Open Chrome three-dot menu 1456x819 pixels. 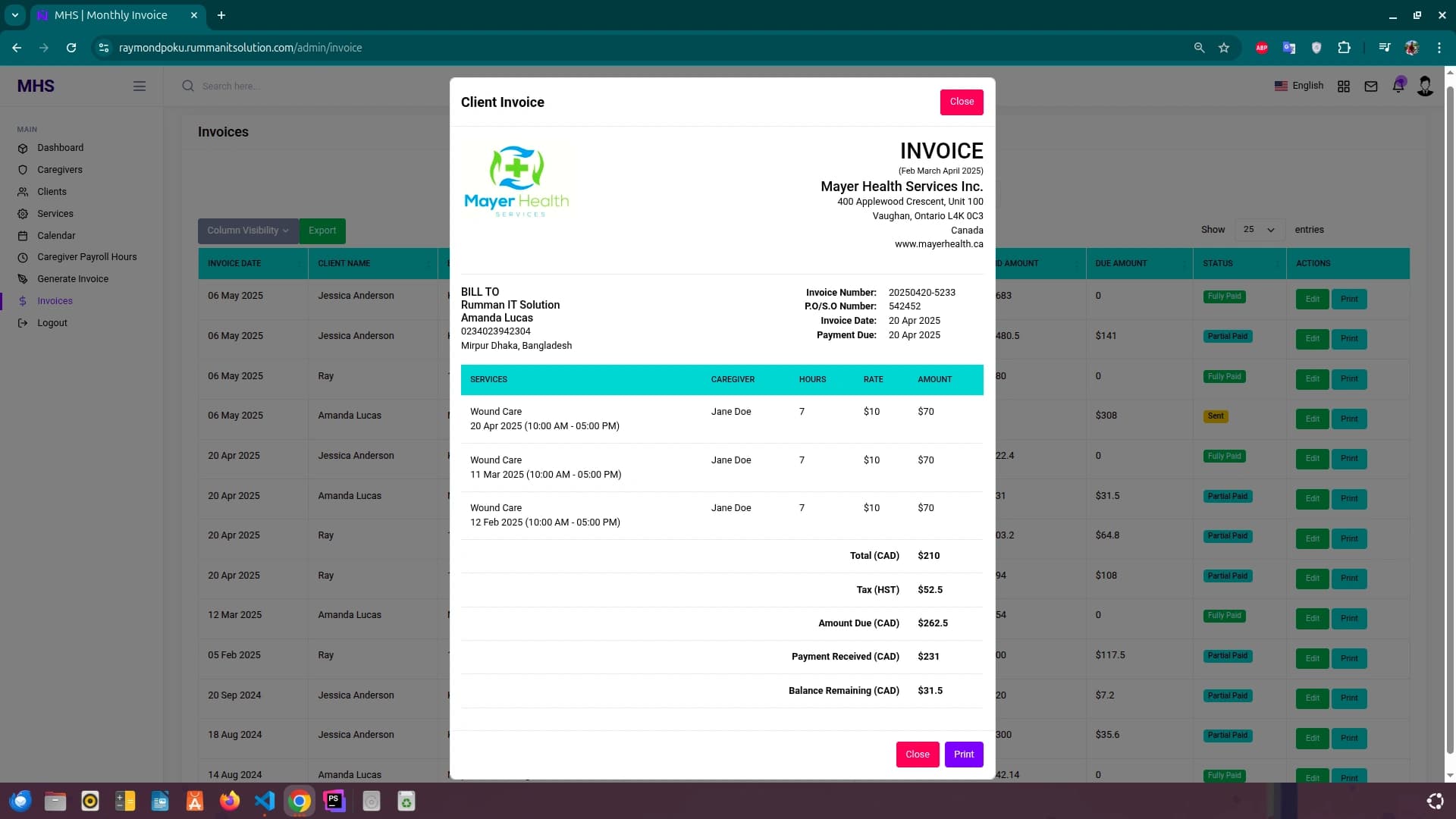[x=1439, y=48]
